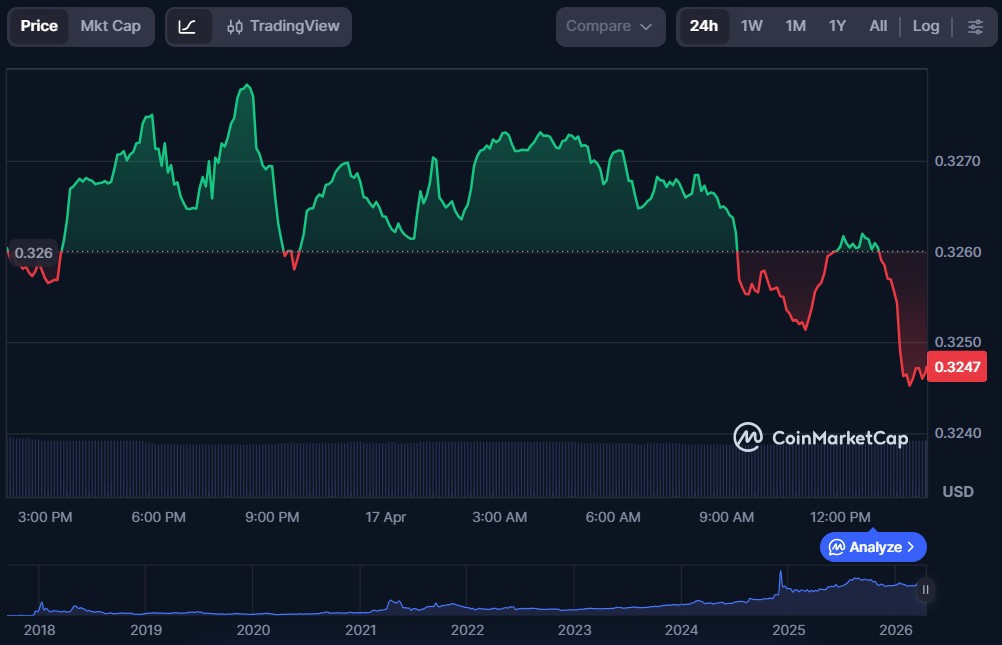Click the pause handle on mini timeline
Viewport: 1002px width, 645px height.
925,590
